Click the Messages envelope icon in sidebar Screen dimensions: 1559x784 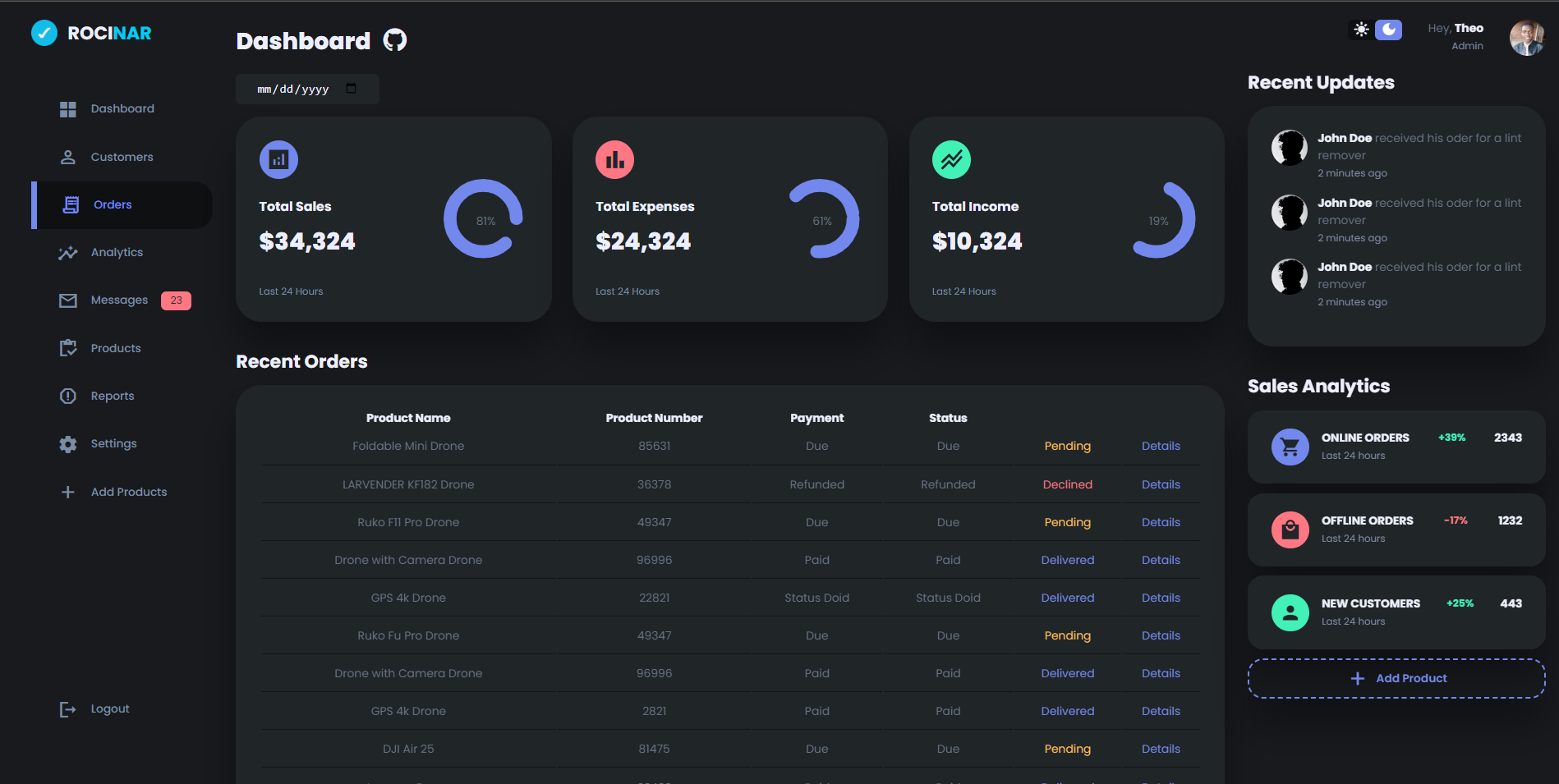point(67,300)
